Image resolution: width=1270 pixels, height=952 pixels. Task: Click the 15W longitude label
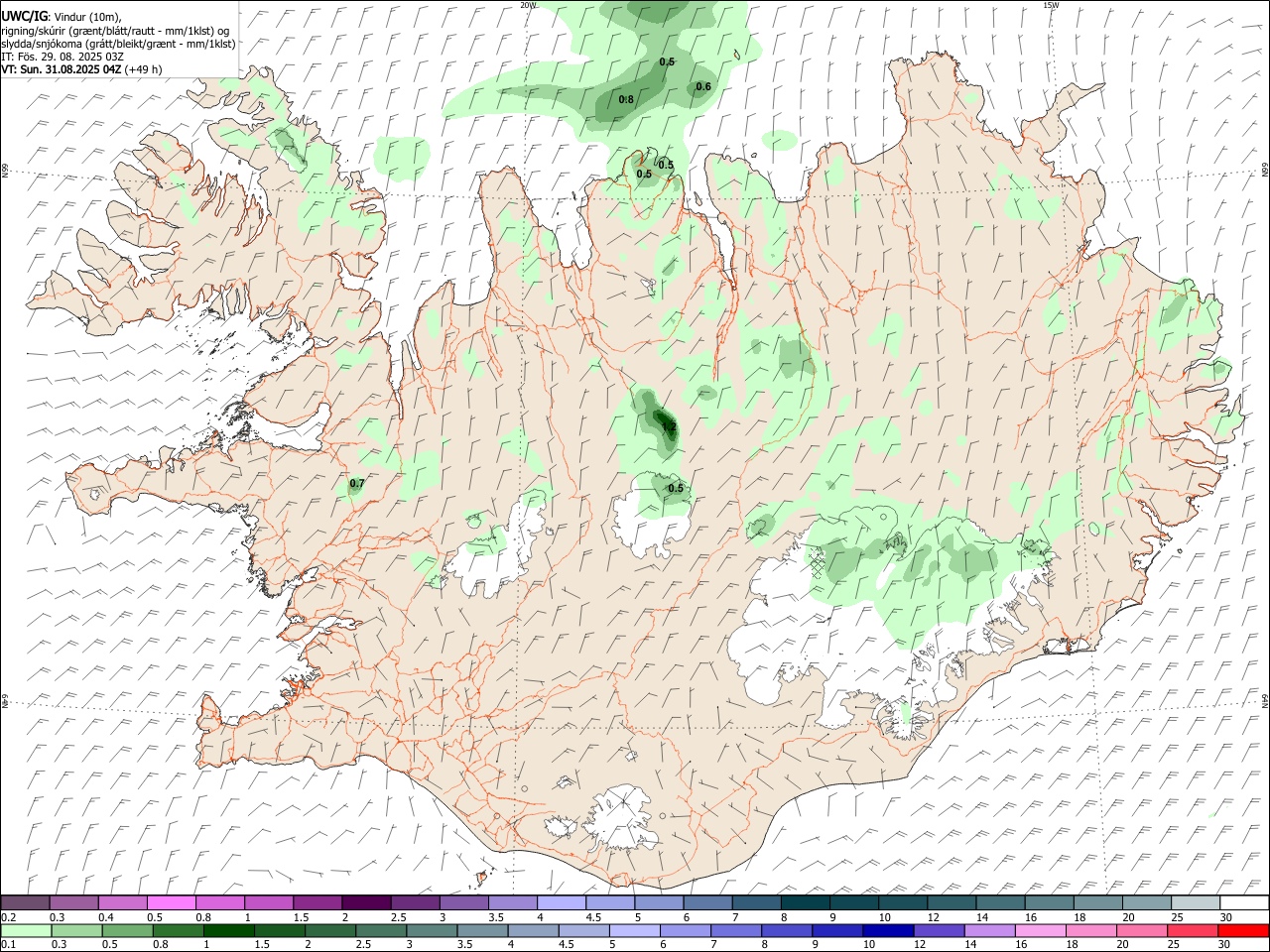[1052, 5]
